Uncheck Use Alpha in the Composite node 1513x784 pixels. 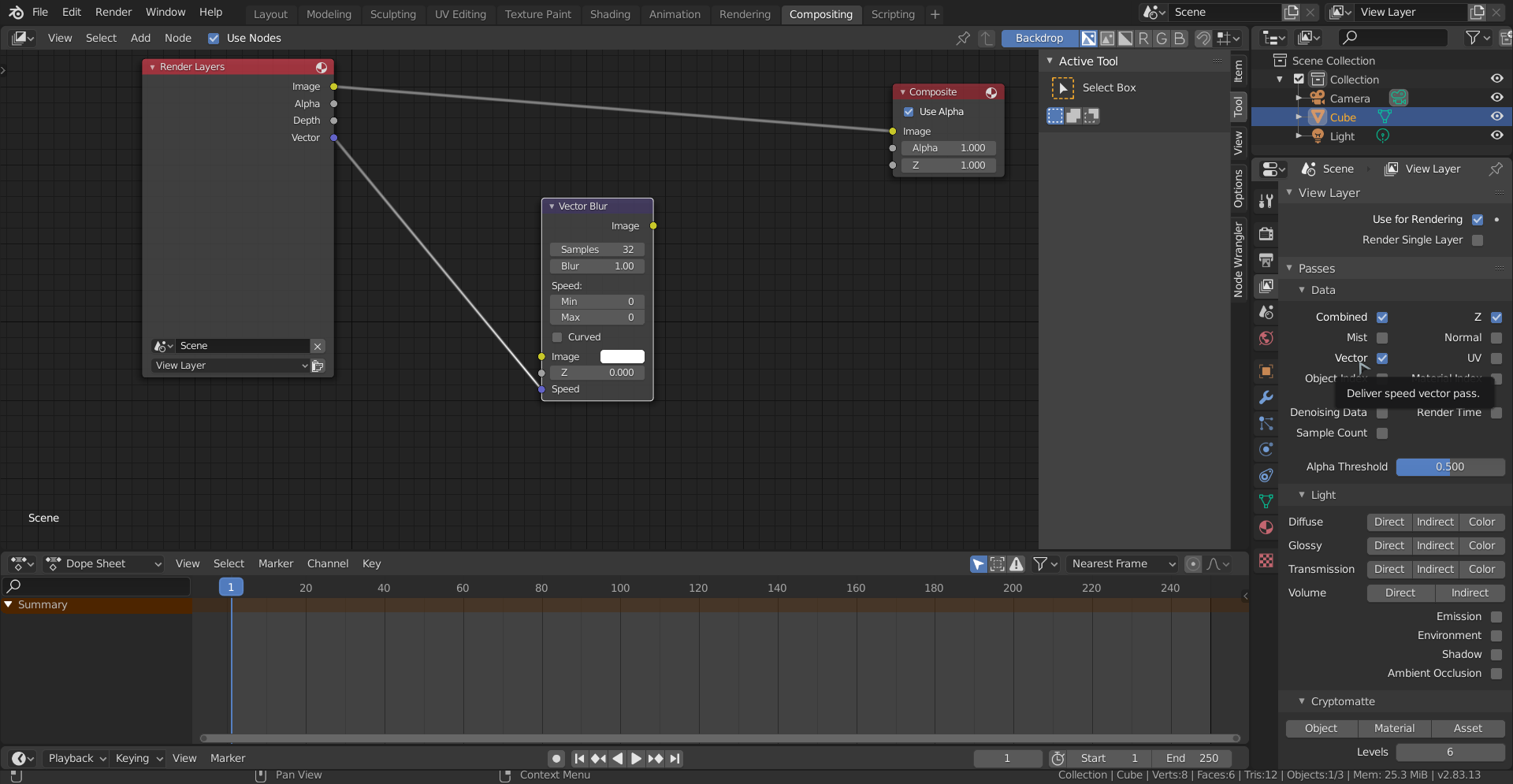click(x=910, y=111)
